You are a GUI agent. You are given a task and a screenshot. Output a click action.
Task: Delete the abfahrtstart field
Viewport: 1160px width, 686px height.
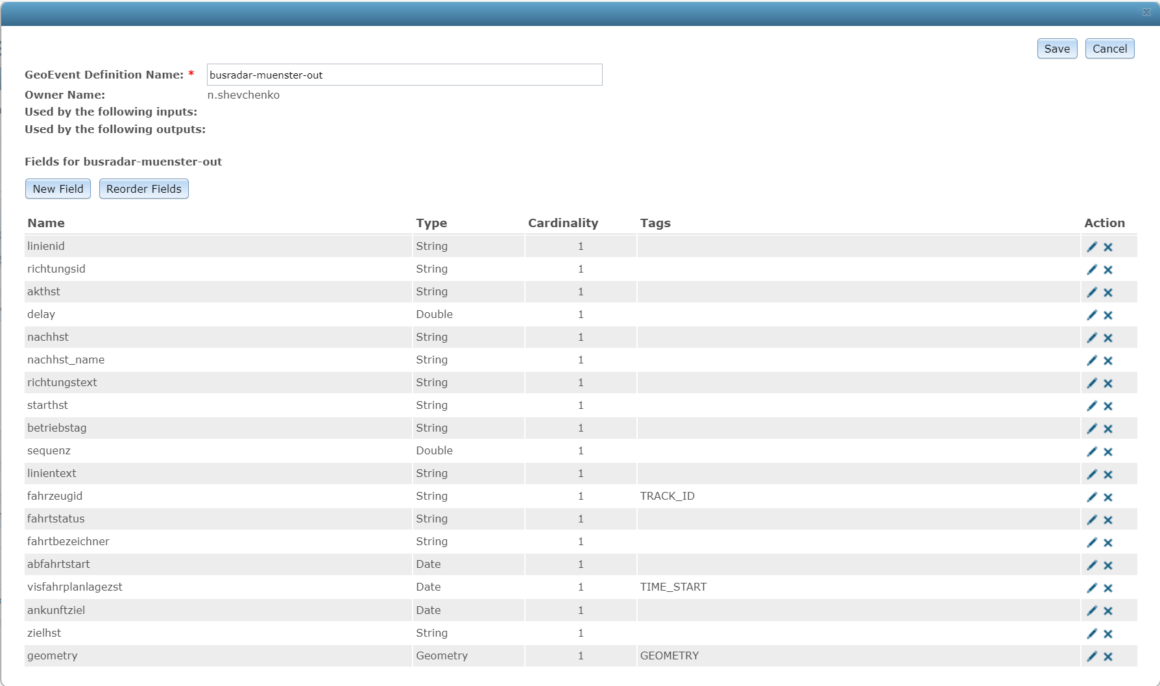1108,565
